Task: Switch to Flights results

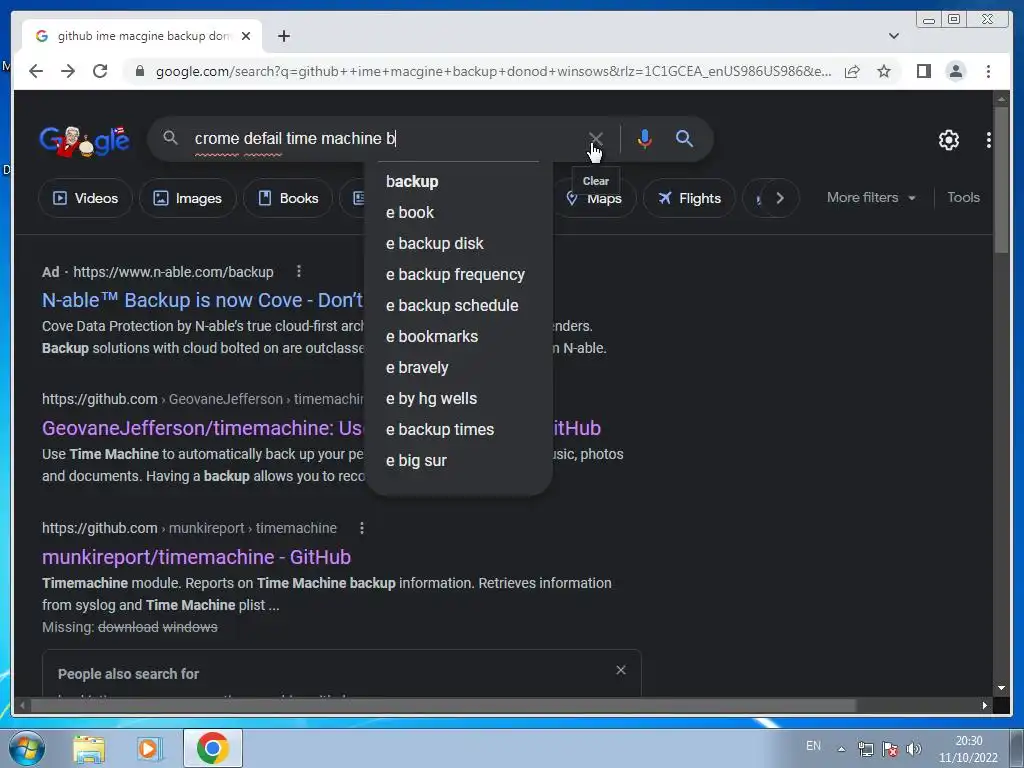Action: (690, 198)
